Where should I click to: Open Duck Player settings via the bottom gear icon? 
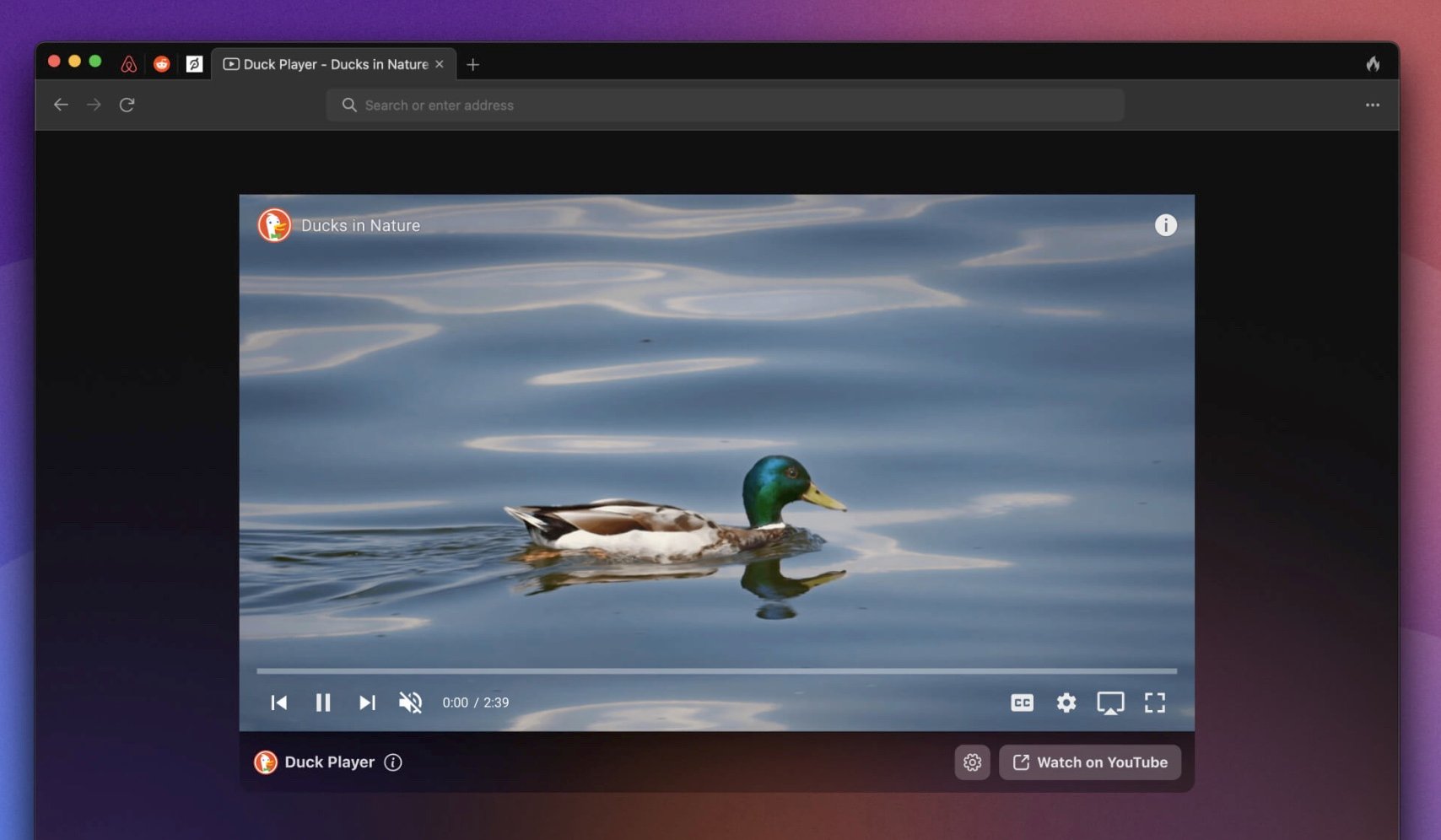click(972, 762)
